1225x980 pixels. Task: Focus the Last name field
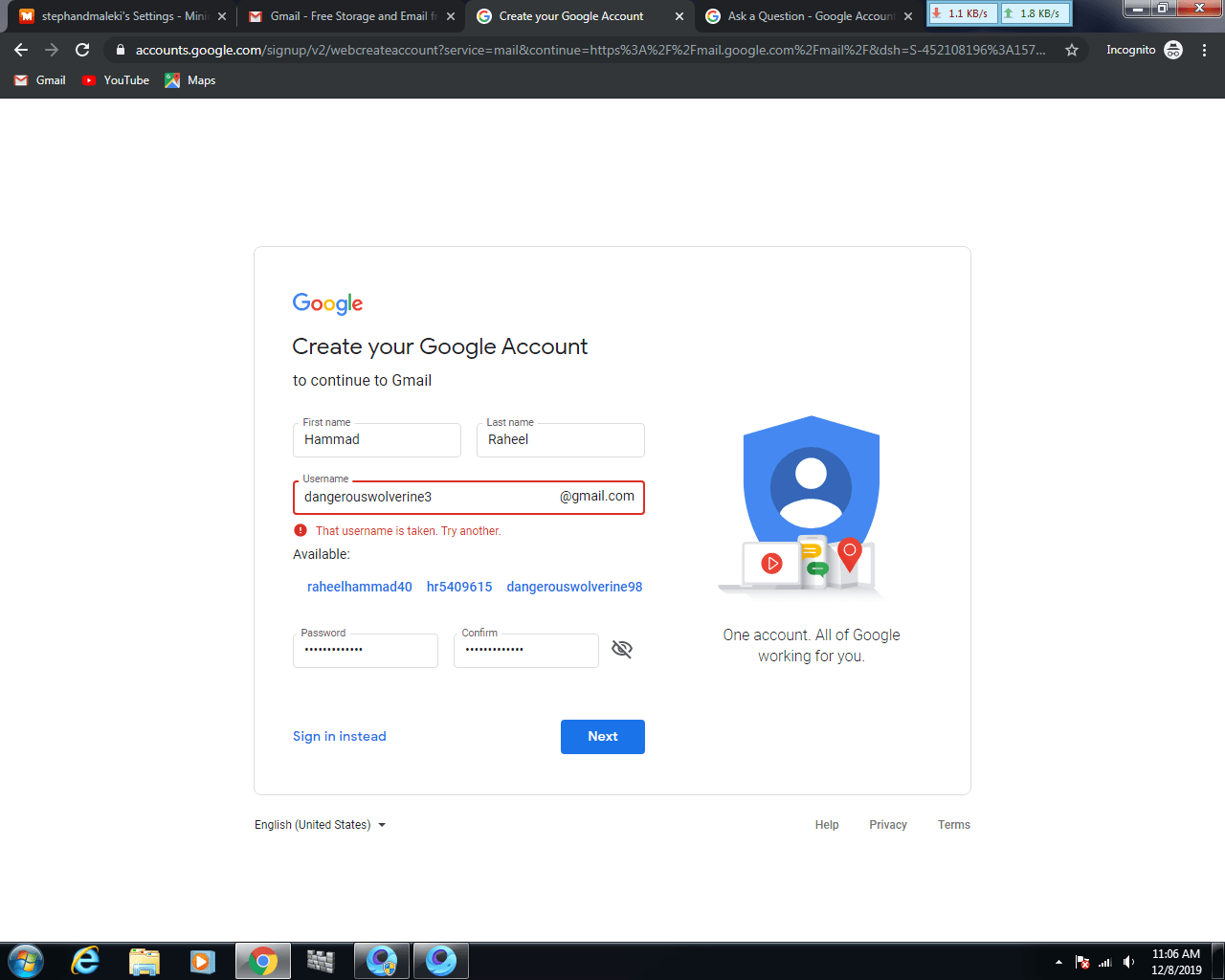click(x=561, y=440)
